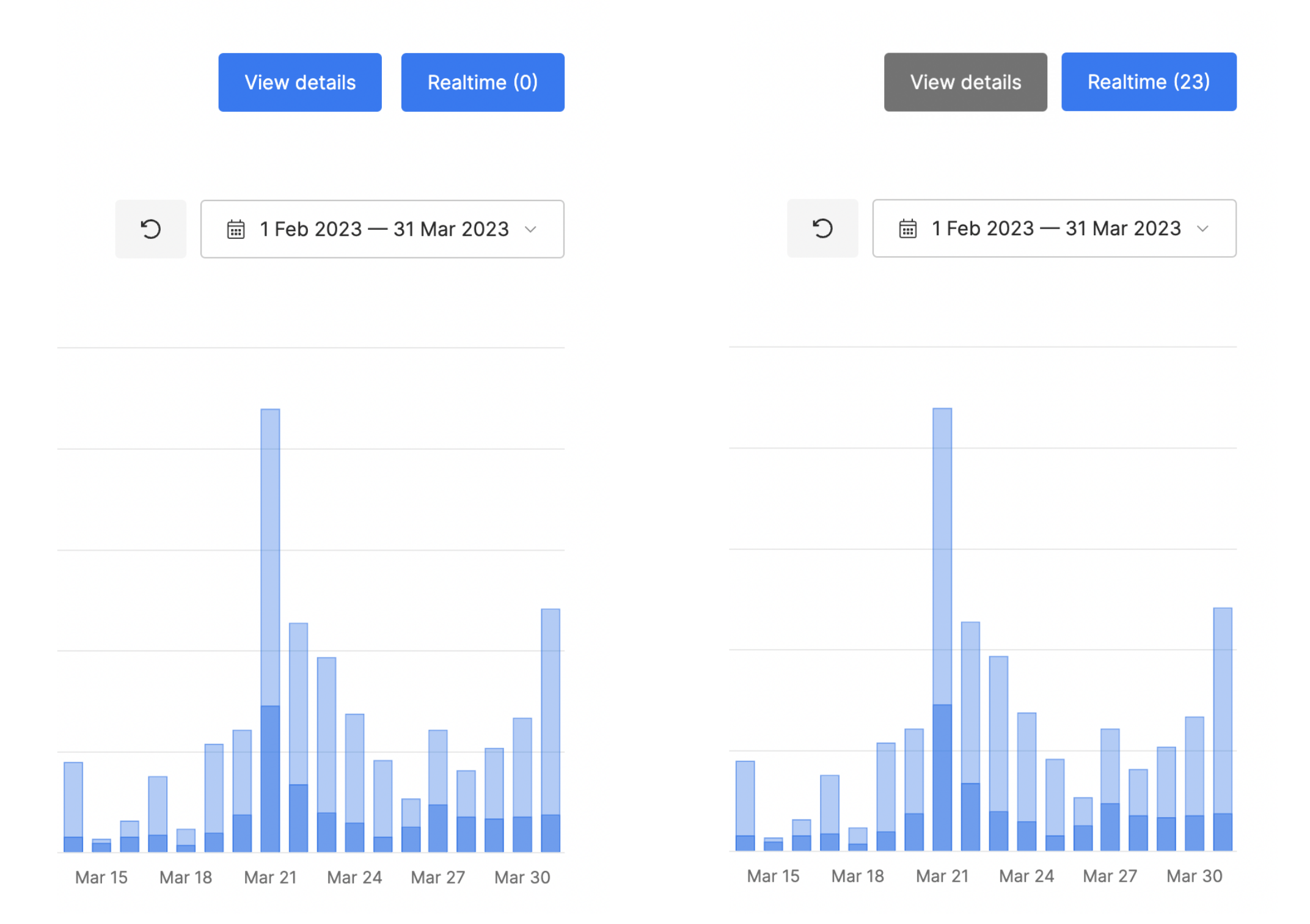This screenshot has height=924, width=1310.
Task: Select the tallest Mar 21 bar on left chart
Action: point(271,611)
